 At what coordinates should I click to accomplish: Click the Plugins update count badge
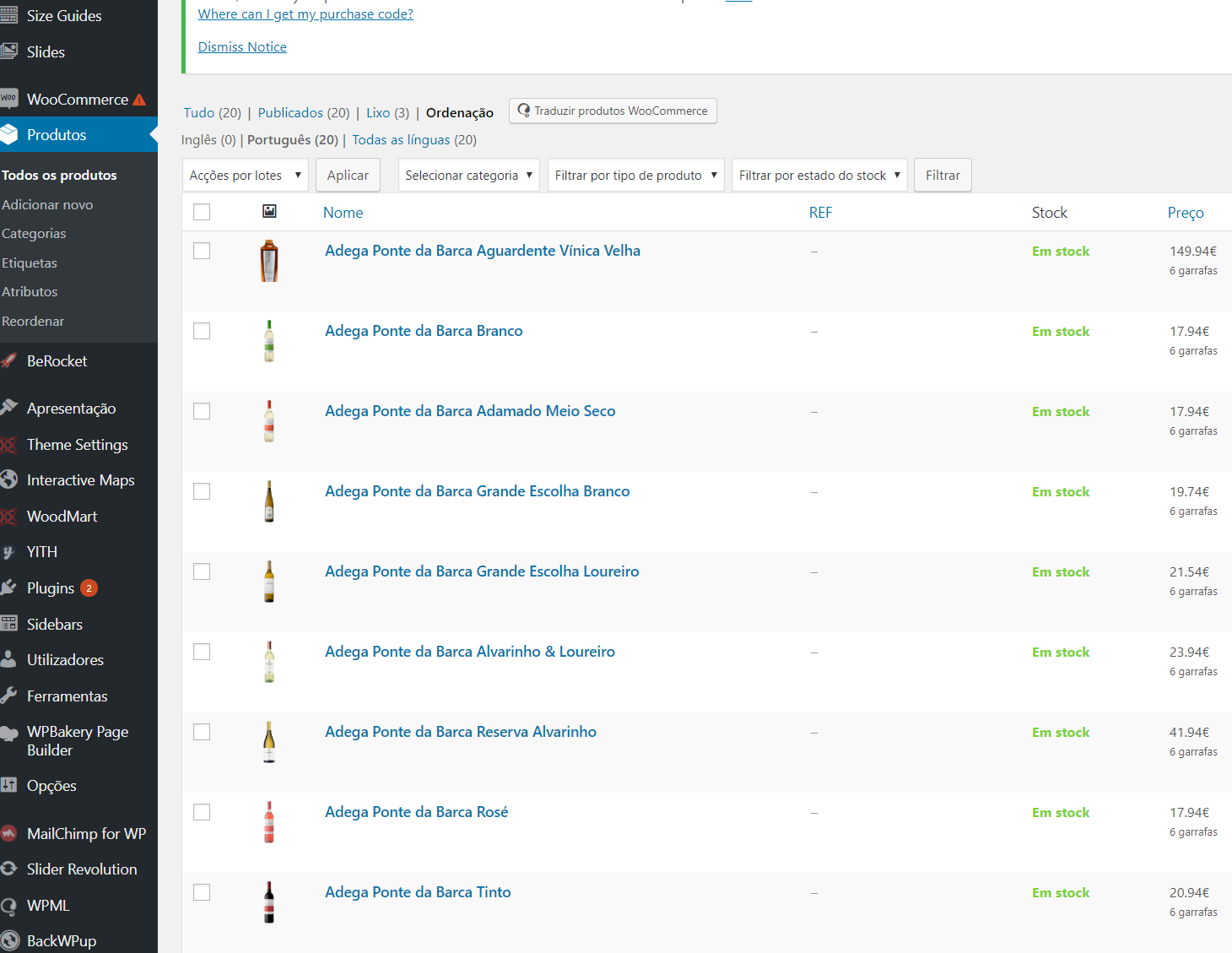[89, 588]
